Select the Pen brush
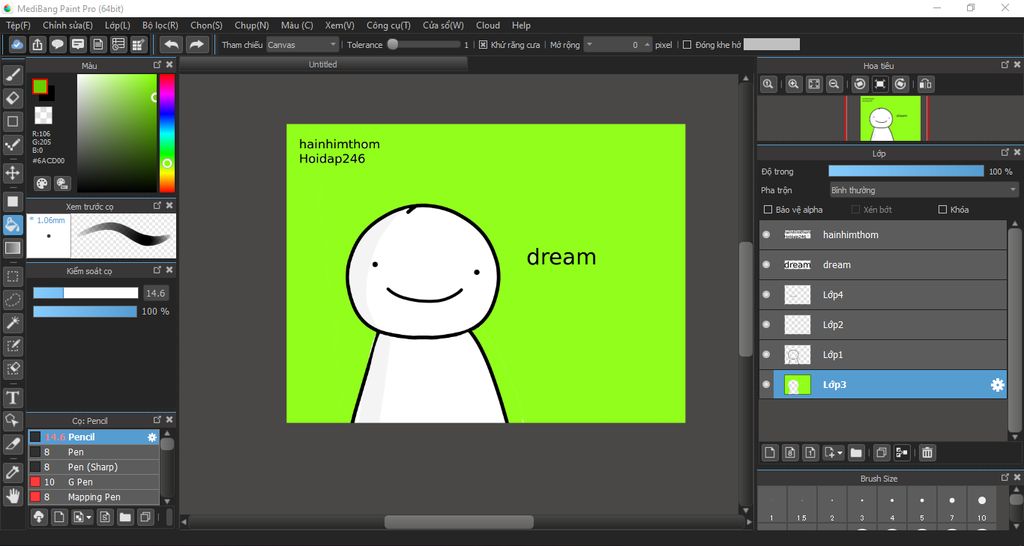 (x=93, y=452)
